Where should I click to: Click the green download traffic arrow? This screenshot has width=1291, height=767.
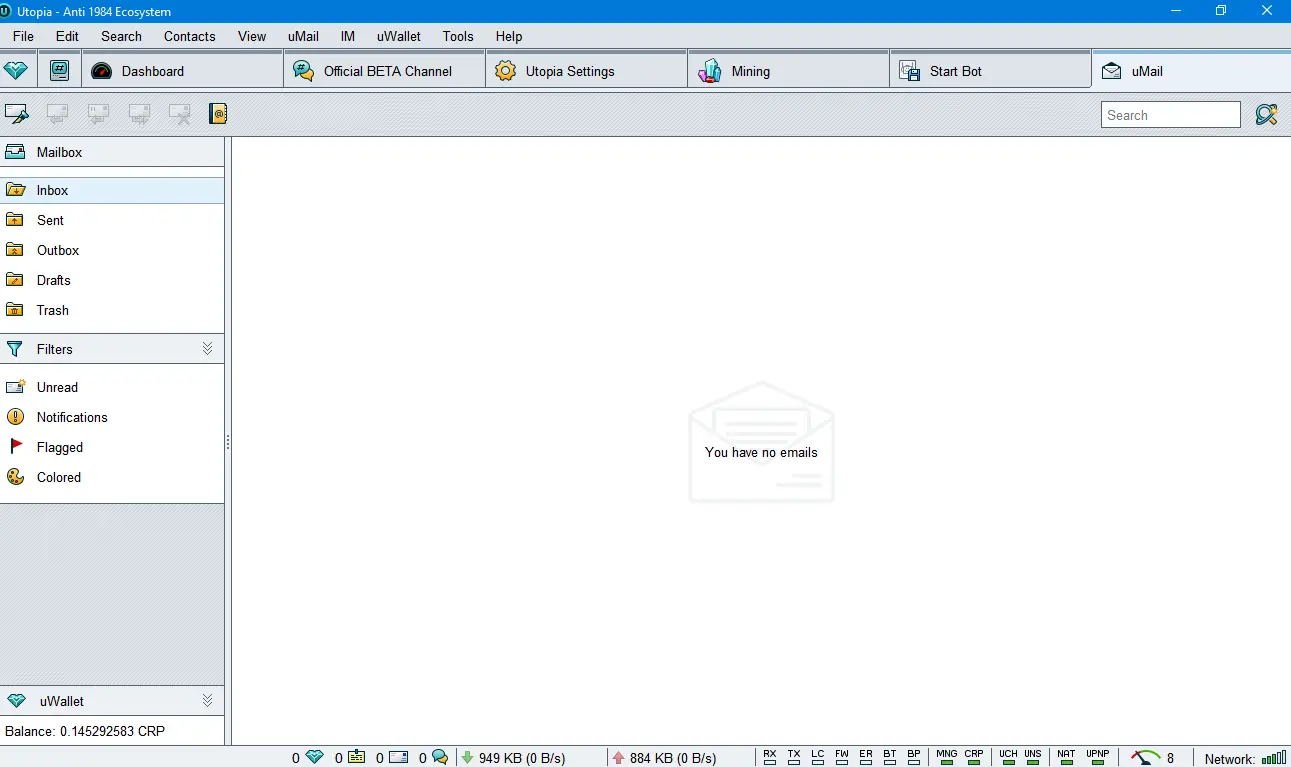[467, 757]
